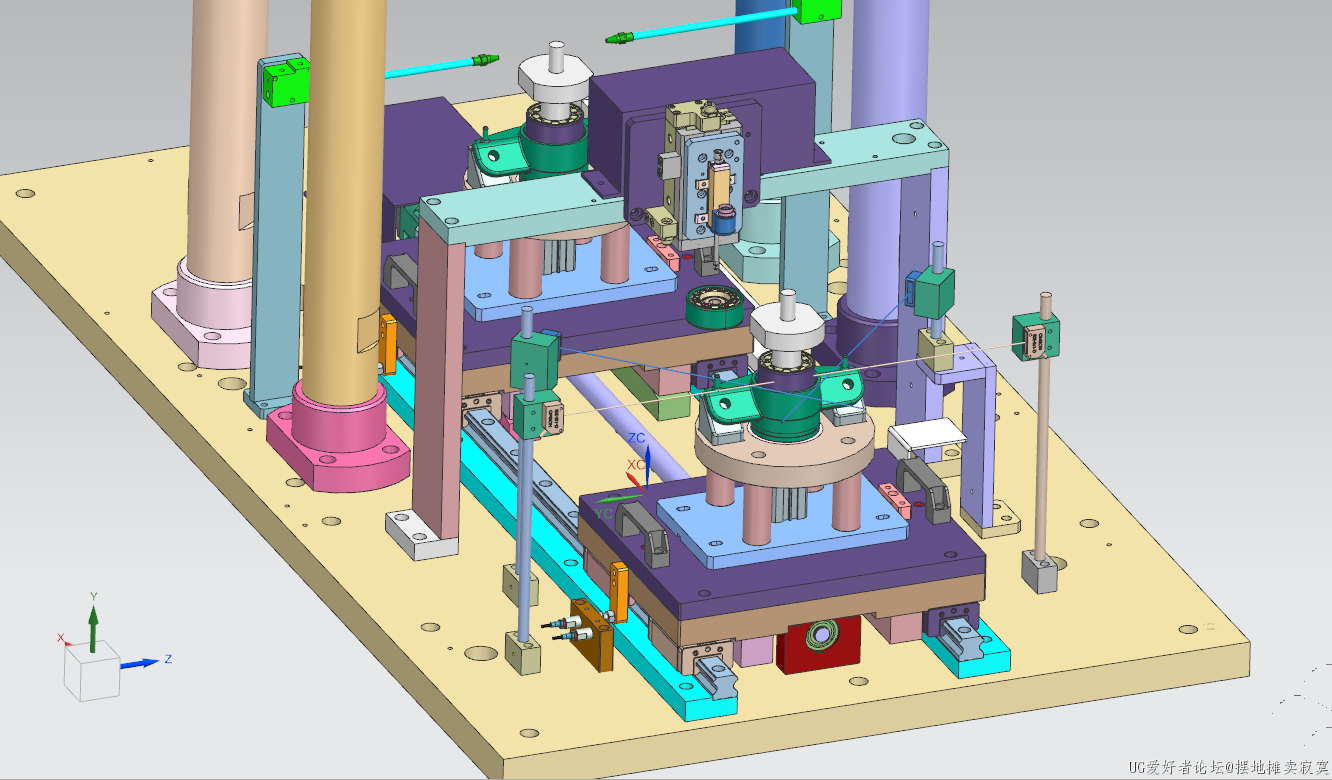Select the XC axis label of the WCS
The width and height of the screenshot is (1332, 780).
pos(636,465)
